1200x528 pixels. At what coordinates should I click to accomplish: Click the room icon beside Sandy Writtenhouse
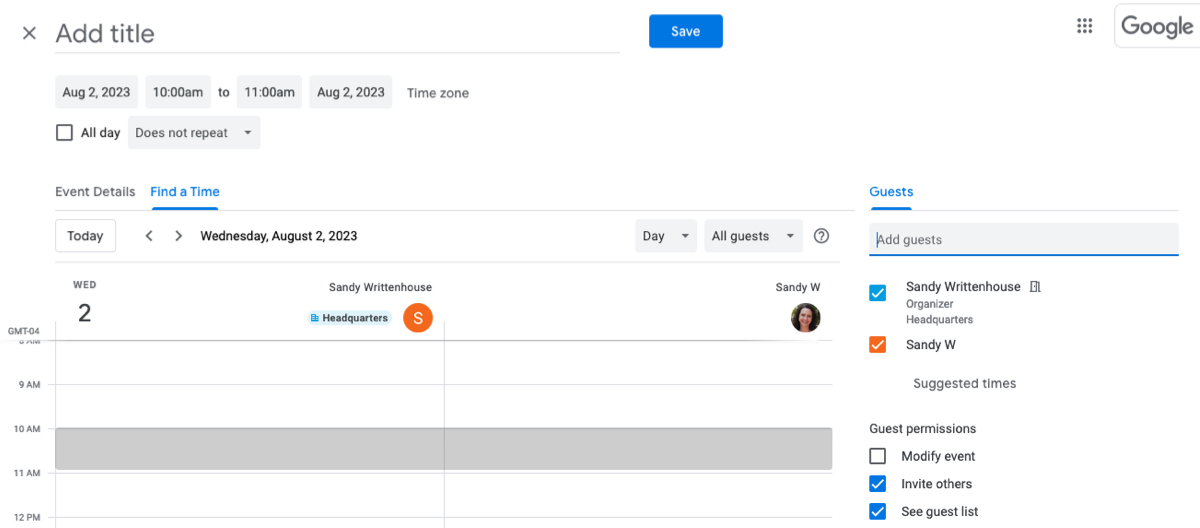click(x=1035, y=287)
